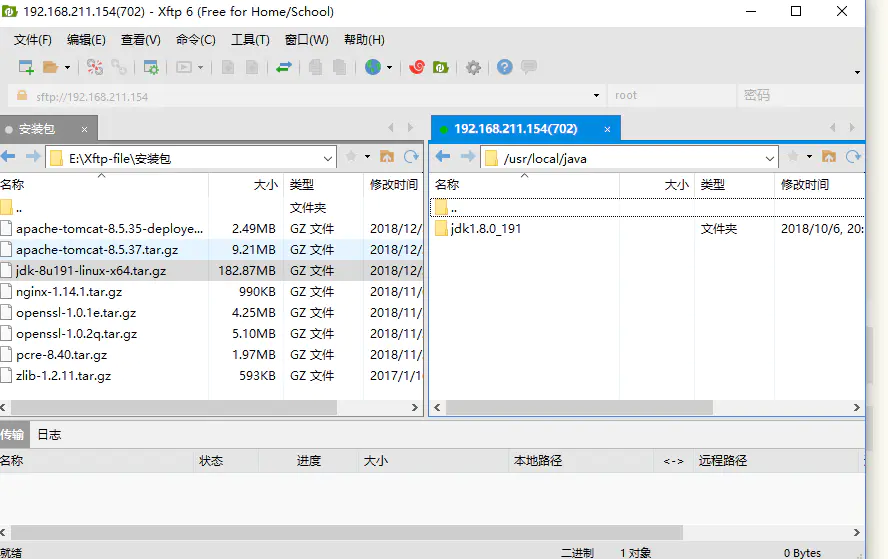Sort remote files by 修改时间 column
The image size is (888, 559).
(x=819, y=185)
